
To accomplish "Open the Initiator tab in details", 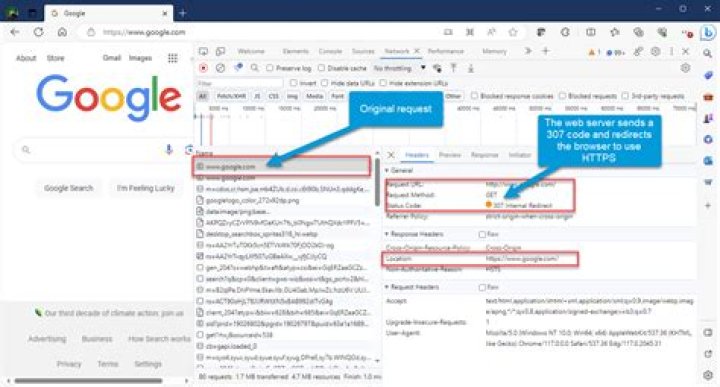I will click(519, 155).
